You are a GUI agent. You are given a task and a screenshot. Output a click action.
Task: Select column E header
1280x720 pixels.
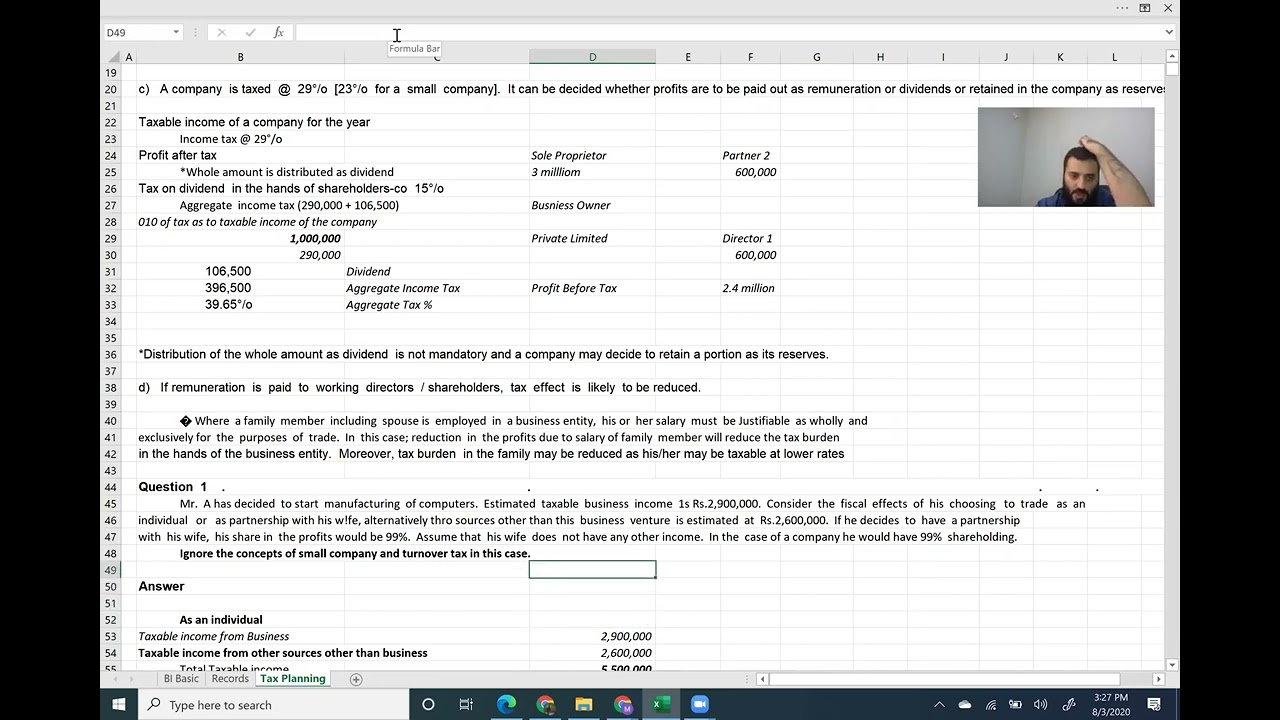(x=688, y=57)
